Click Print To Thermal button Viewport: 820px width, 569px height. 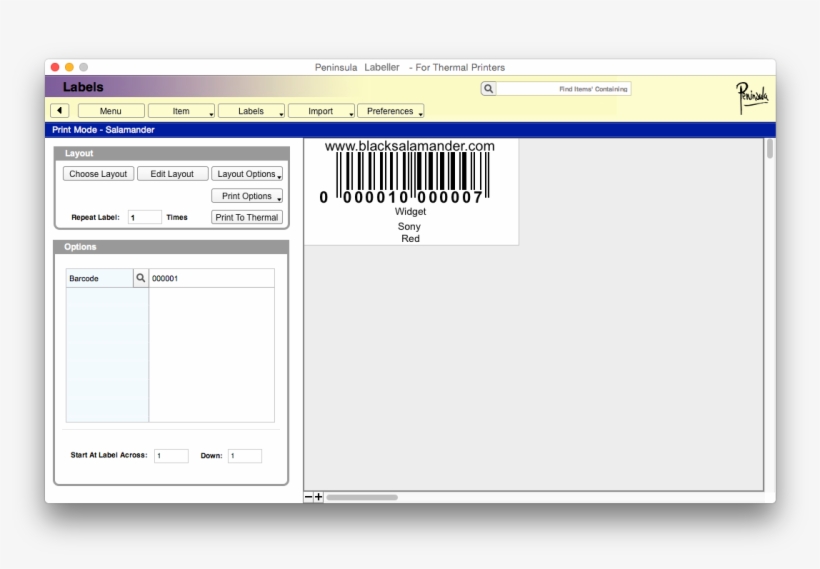coord(247,217)
